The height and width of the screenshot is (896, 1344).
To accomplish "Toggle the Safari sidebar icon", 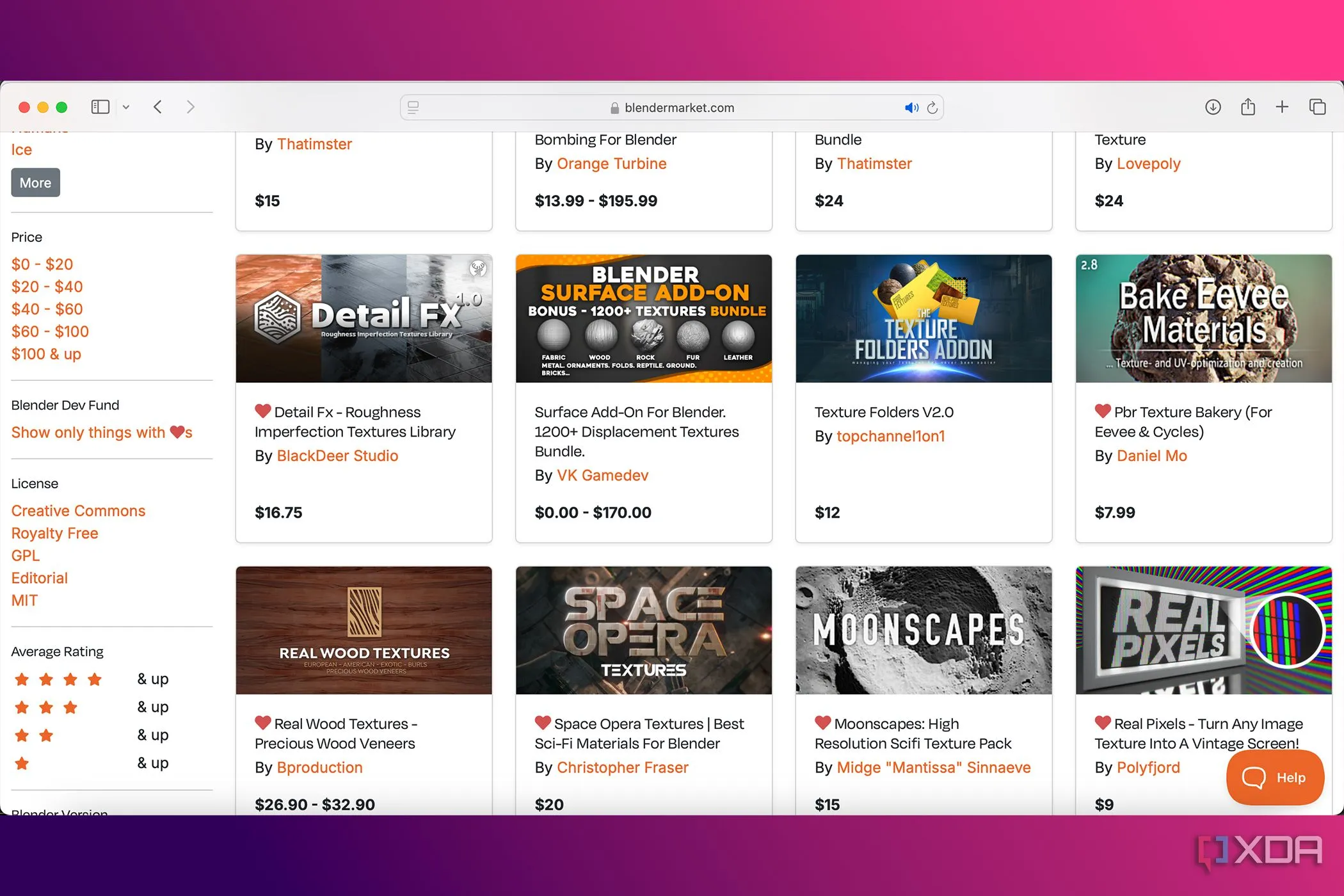I will (x=100, y=107).
